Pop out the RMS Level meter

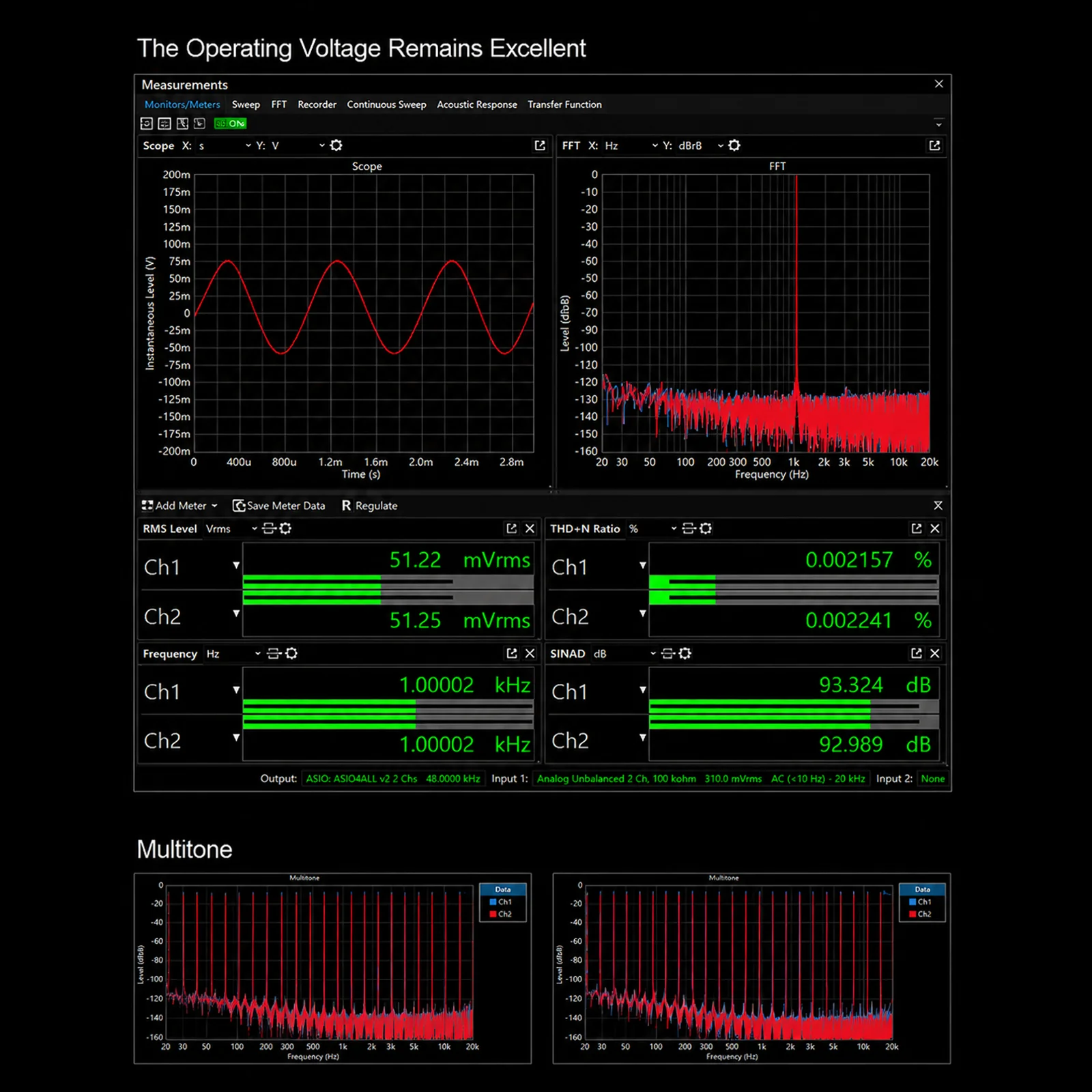(x=511, y=528)
